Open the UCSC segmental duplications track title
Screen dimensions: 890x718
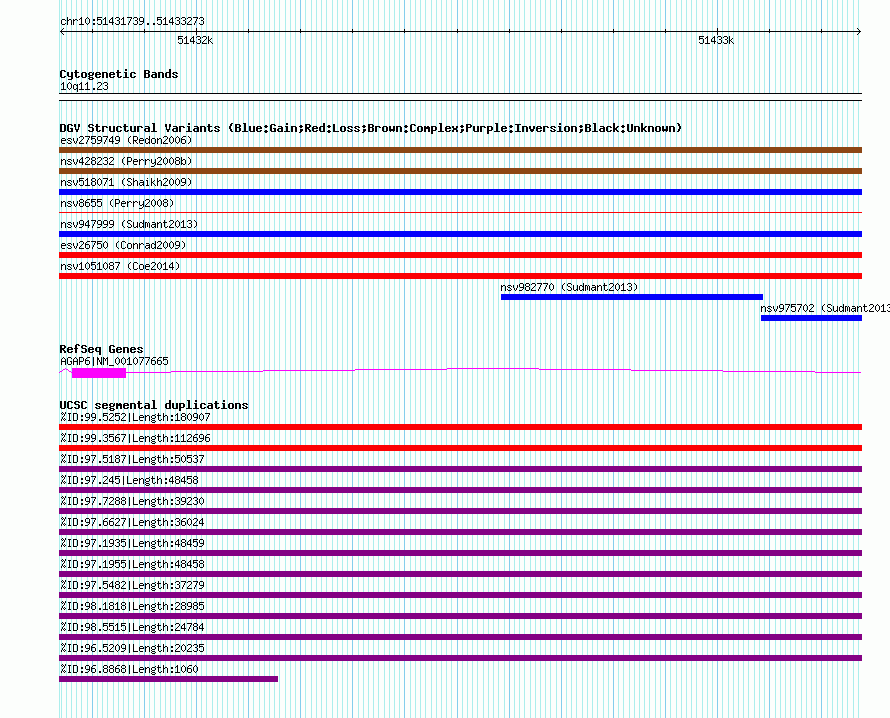click(154, 405)
